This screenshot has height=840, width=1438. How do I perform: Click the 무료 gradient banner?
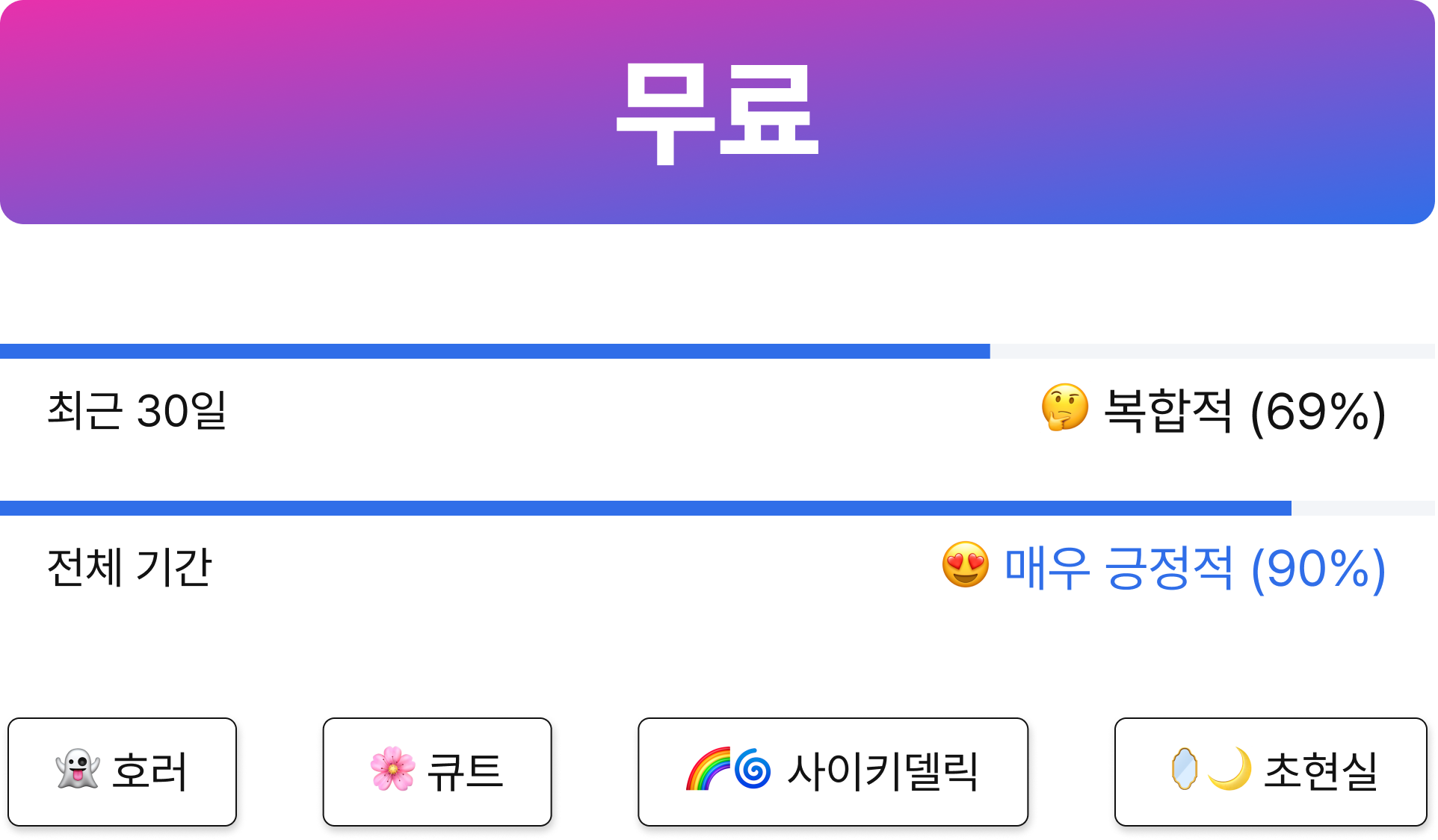(718, 112)
